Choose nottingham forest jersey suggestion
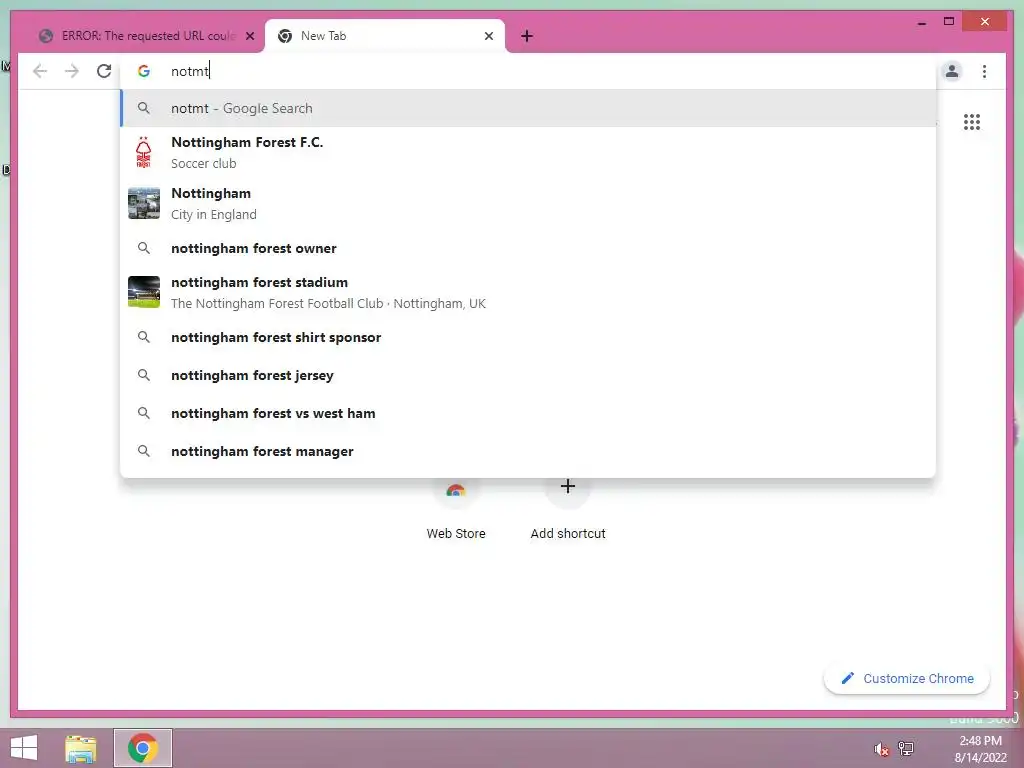1024x768 pixels. point(528,376)
